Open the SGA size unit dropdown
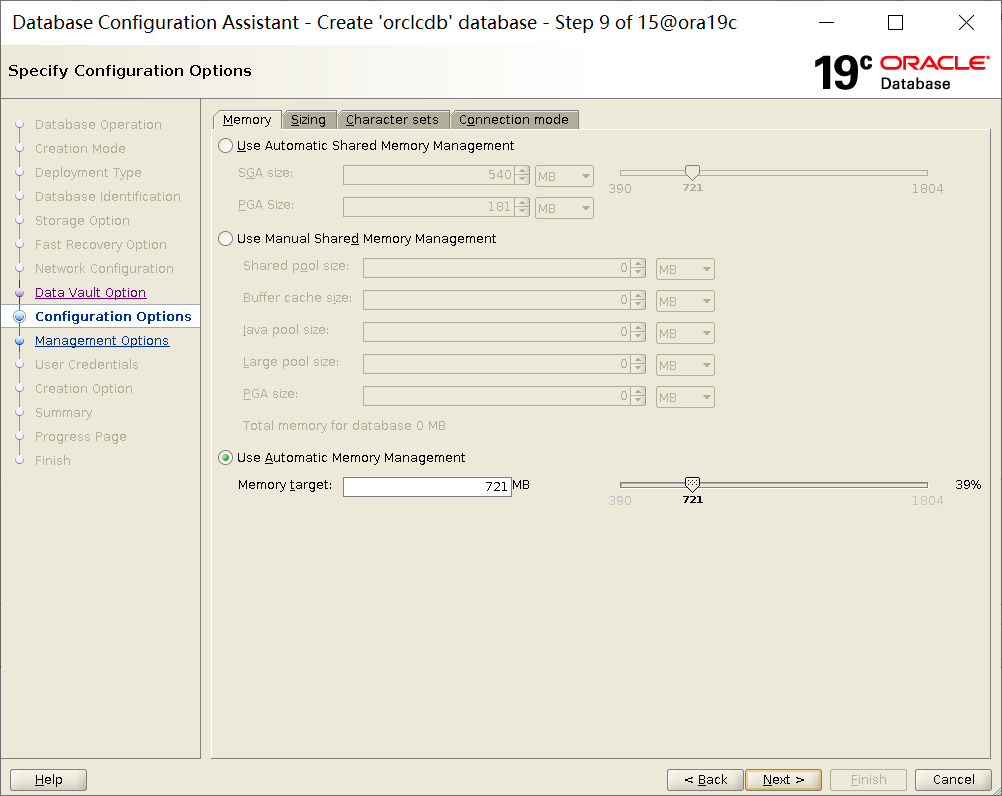Viewport: 1002px width, 796px height. click(x=564, y=176)
